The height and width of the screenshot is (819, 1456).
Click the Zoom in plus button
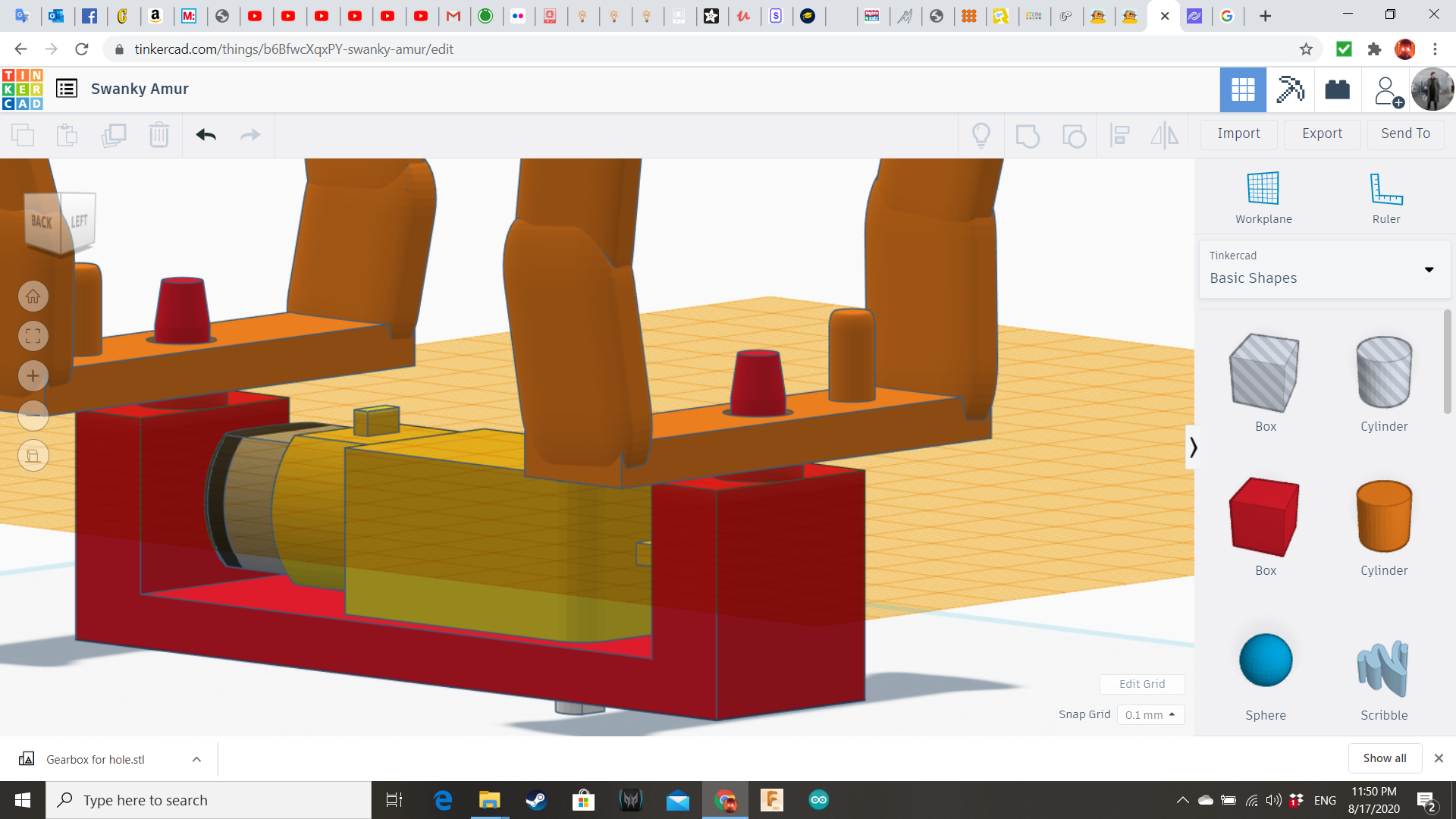(33, 376)
